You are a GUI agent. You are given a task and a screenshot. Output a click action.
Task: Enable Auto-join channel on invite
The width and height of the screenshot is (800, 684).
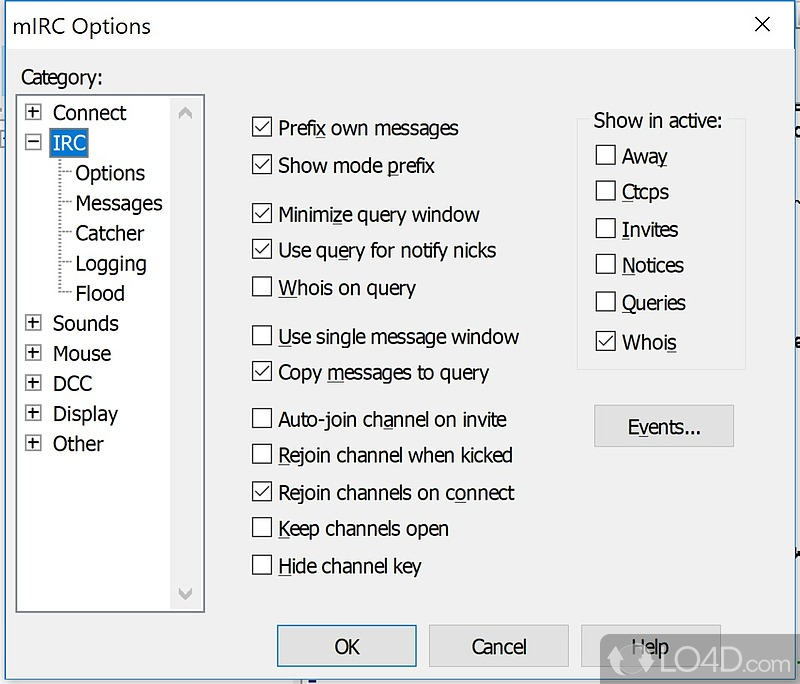click(x=262, y=419)
